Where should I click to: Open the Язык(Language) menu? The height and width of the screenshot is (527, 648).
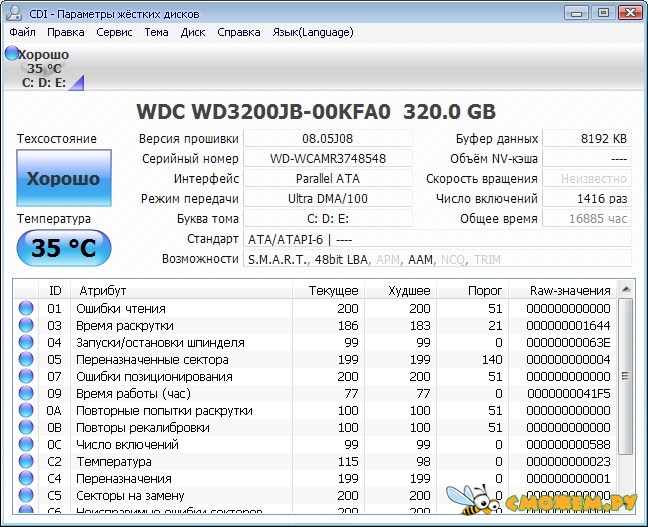[313, 32]
